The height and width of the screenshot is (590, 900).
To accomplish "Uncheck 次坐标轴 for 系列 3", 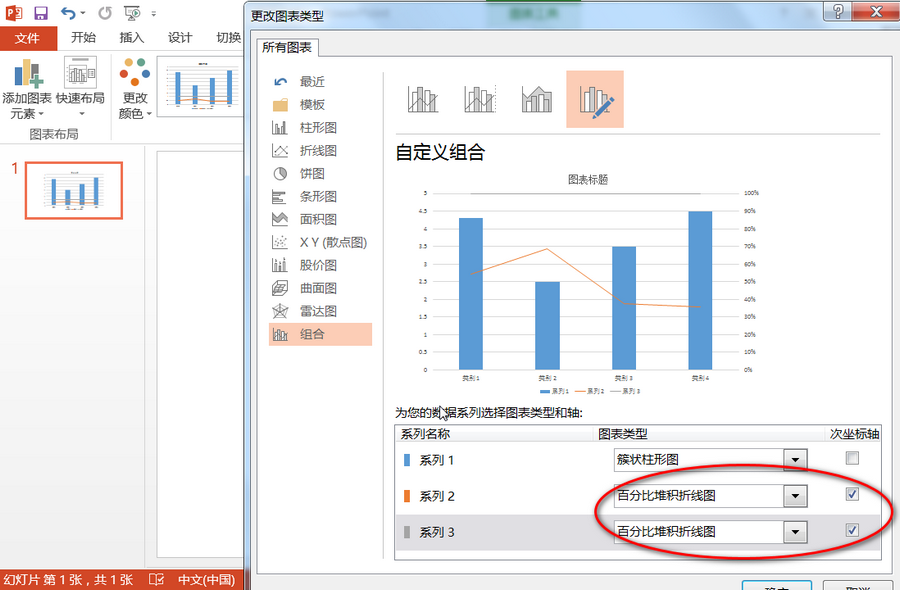I will [853, 531].
